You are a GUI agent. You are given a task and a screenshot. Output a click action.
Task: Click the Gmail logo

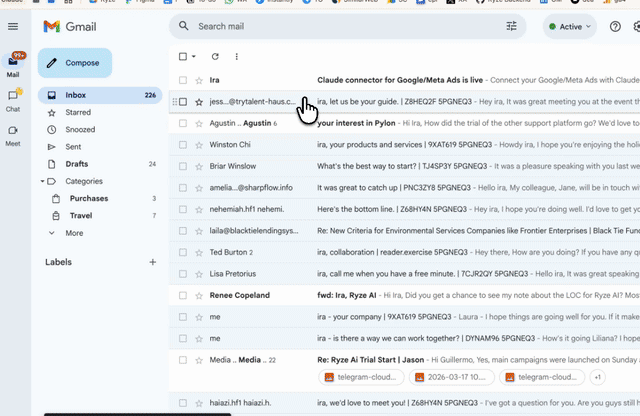tap(70, 27)
